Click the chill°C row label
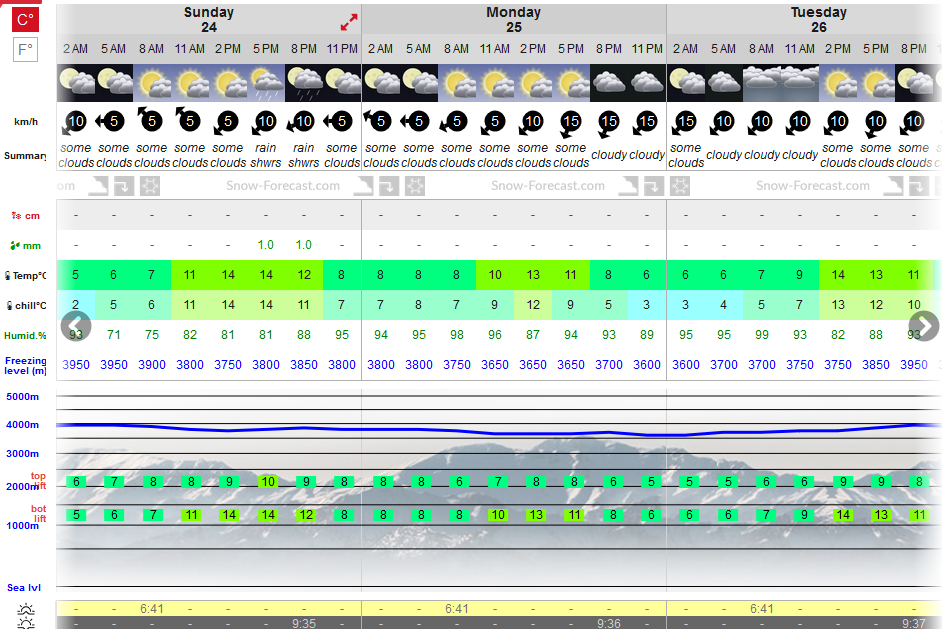Viewport: 942px width, 629px height. click(25, 306)
